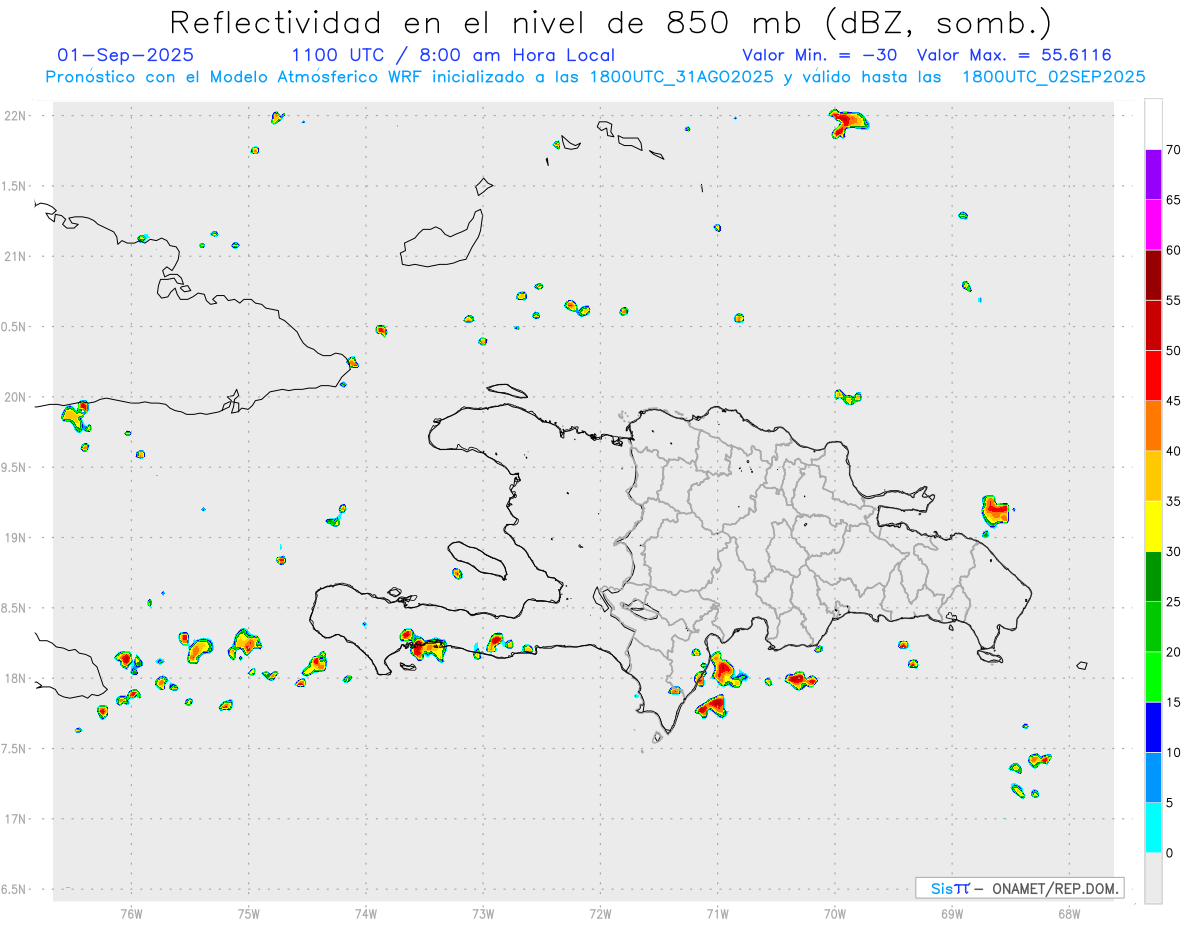Image resolution: width=1200 pixels, height=927 pixels.
Task: Click the latitude axis label '19N'
Action: (x=17, y=538)
